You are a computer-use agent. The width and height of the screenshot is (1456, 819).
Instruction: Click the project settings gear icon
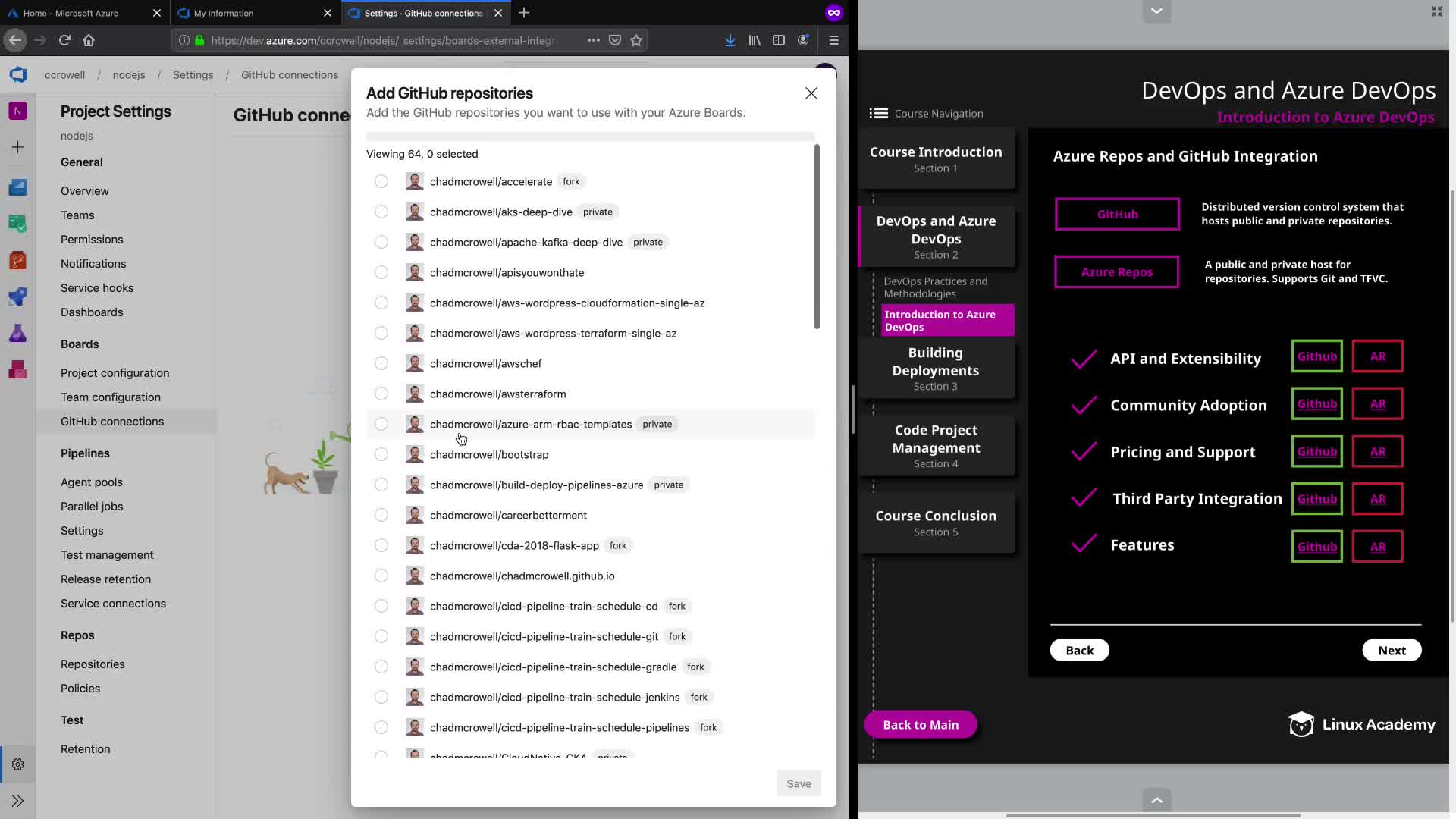click(x=17, y=764)
